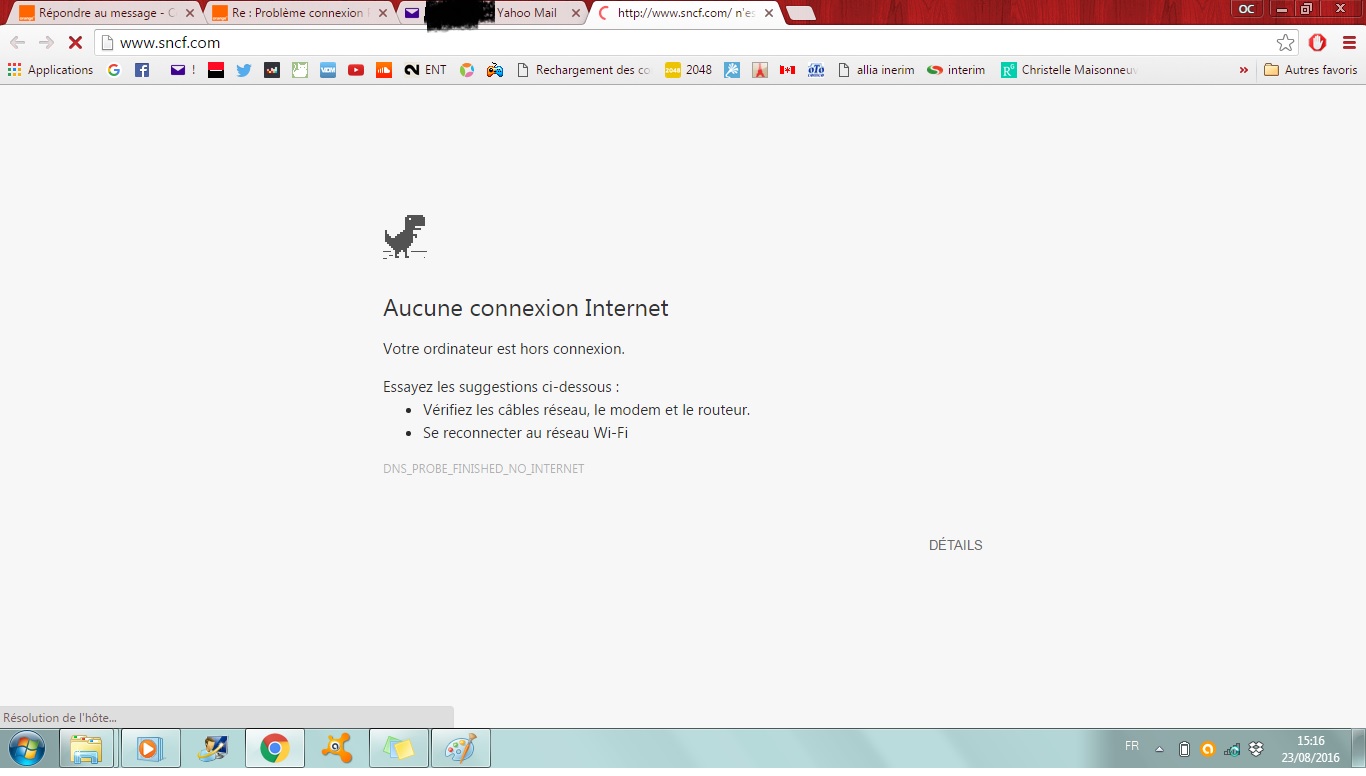Expand the hidden bookmarks overflow chevron

[1243, 70]
